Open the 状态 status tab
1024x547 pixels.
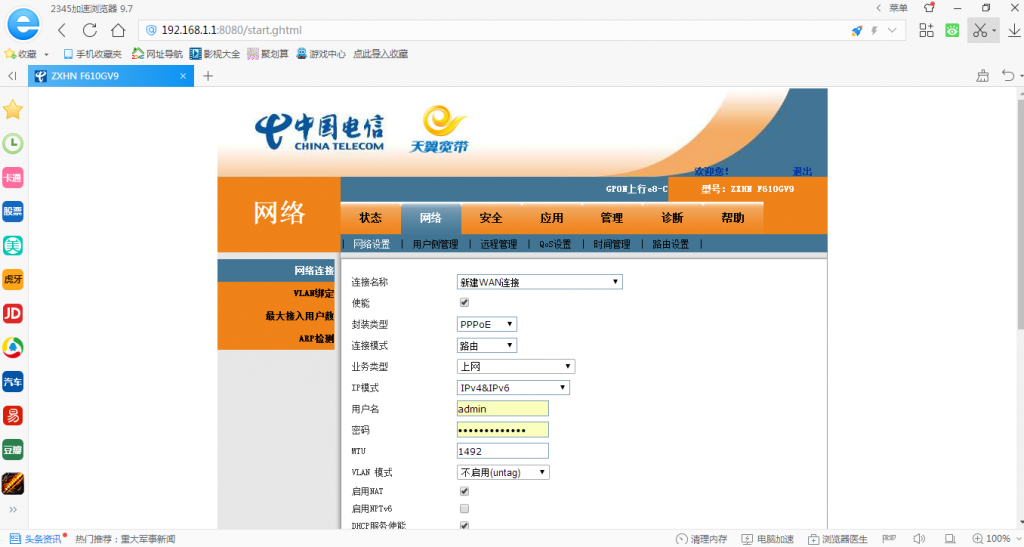point(370,218)
